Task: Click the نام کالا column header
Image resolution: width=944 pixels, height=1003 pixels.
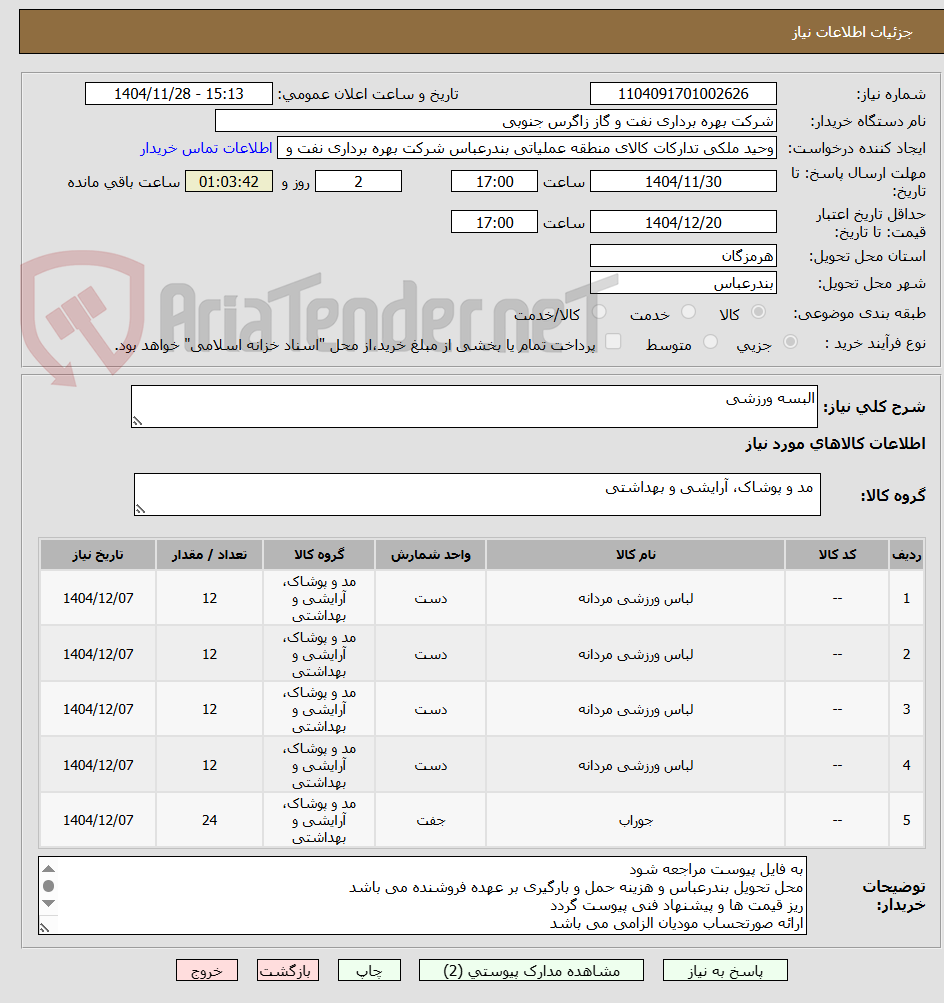Action: [x=636, y=555]
